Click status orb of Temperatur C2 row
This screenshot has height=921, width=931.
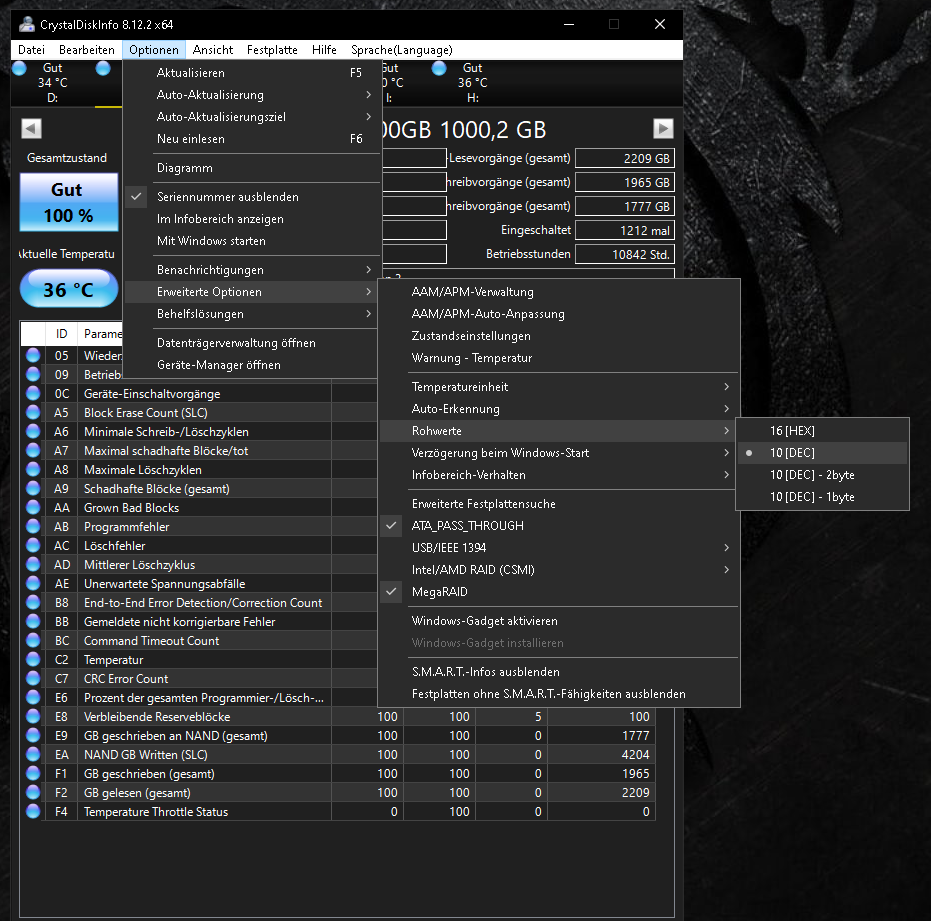(33, 659)
